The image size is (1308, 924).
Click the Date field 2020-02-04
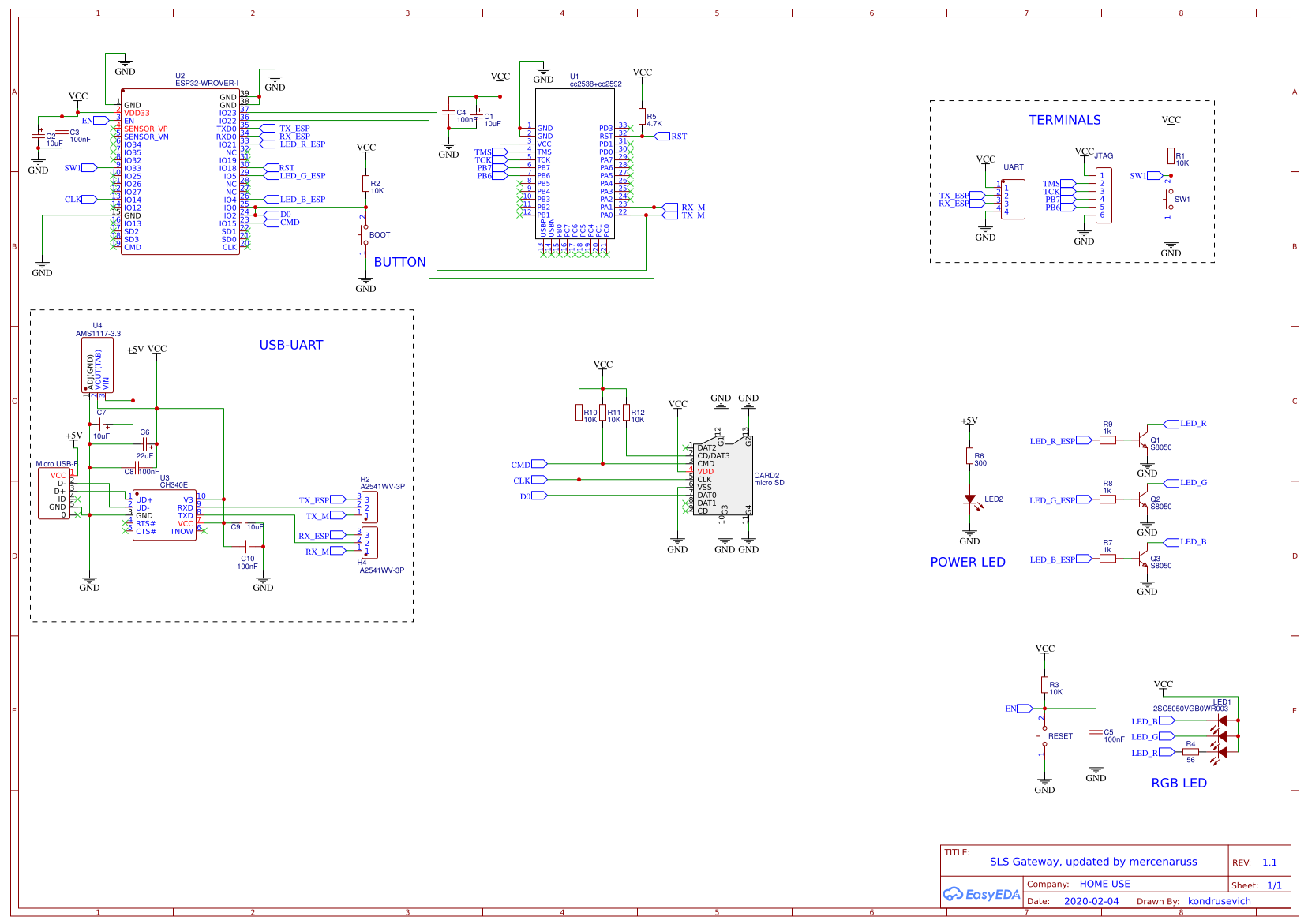[x=1092, y=900]
